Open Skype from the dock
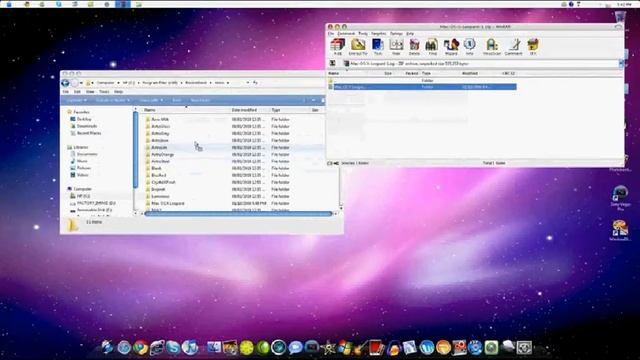Viewport: 640px width, 360px height. tap(173, 347)
